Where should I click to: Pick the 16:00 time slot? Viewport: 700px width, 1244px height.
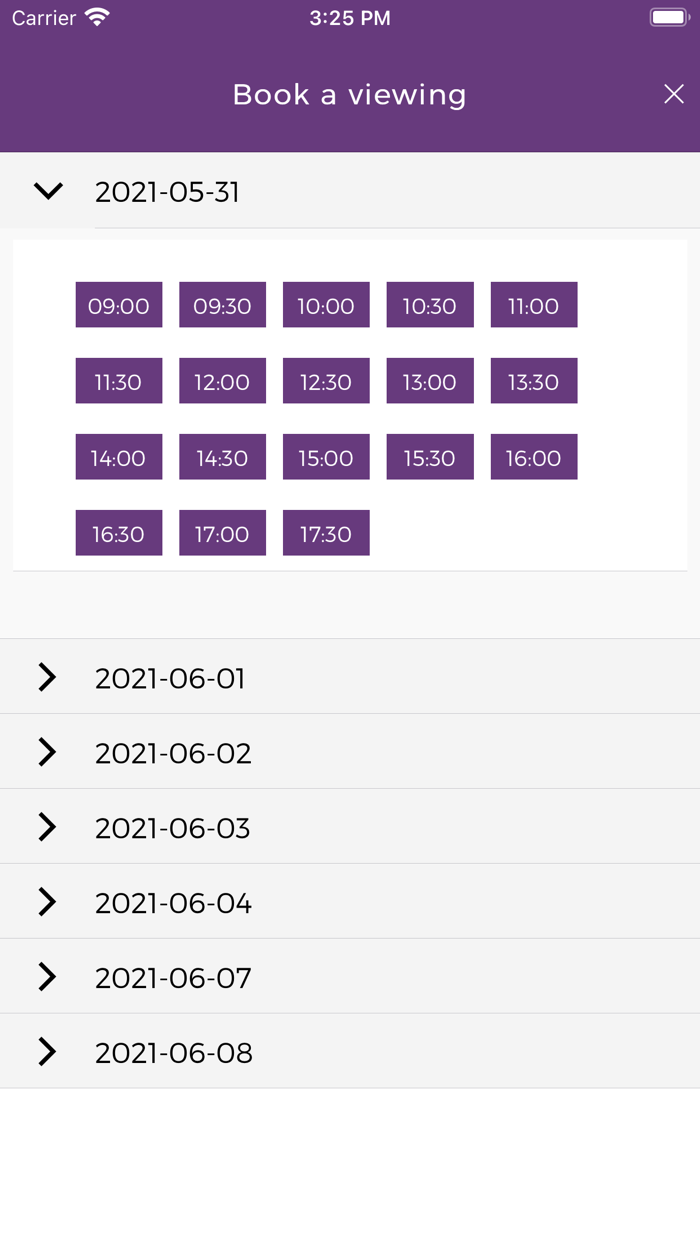click(534, 457)
